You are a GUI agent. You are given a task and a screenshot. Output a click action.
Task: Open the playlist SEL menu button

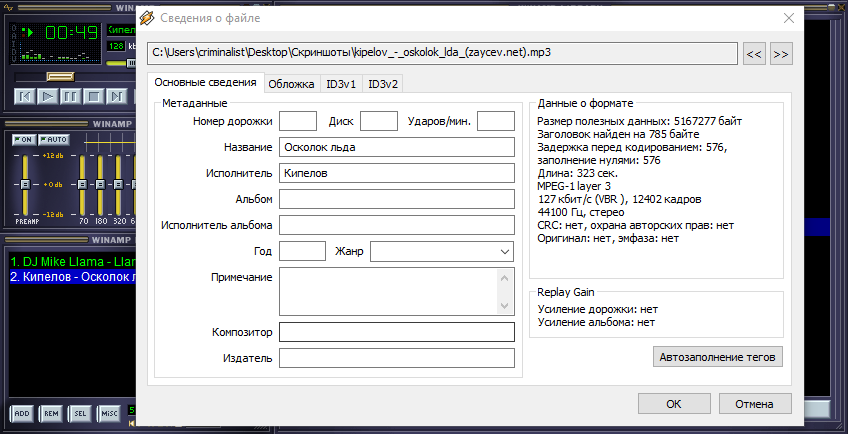[80, 413]
